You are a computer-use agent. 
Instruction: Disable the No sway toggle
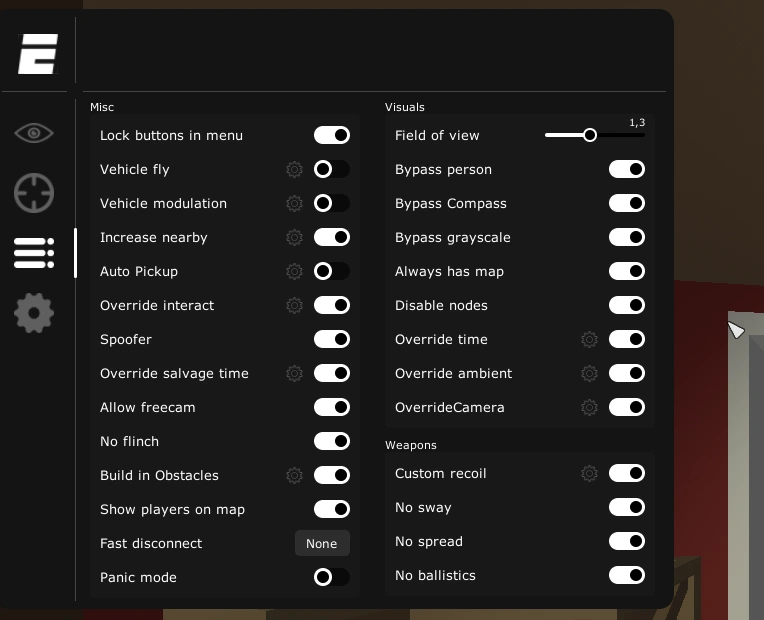[627, 507]
